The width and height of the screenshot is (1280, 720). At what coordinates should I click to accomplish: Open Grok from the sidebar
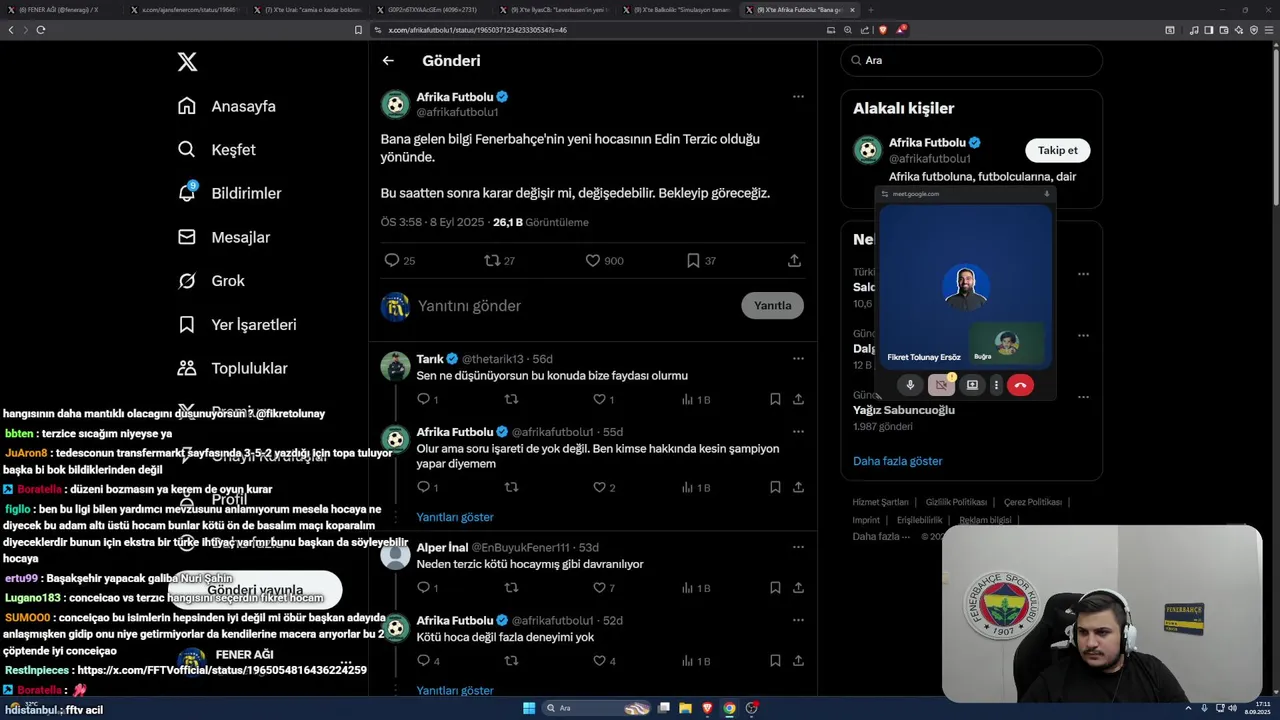pos(211,281)
